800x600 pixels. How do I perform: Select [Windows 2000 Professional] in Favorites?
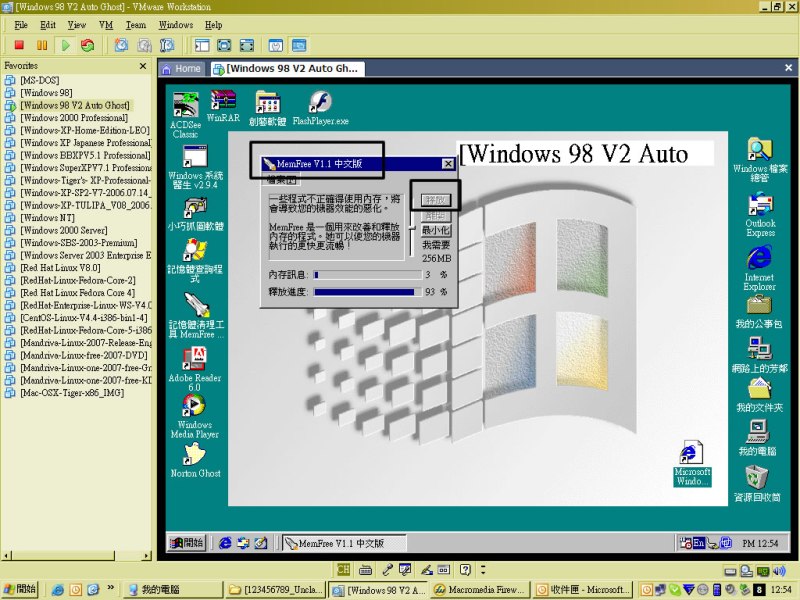click(x=74, y=118)
